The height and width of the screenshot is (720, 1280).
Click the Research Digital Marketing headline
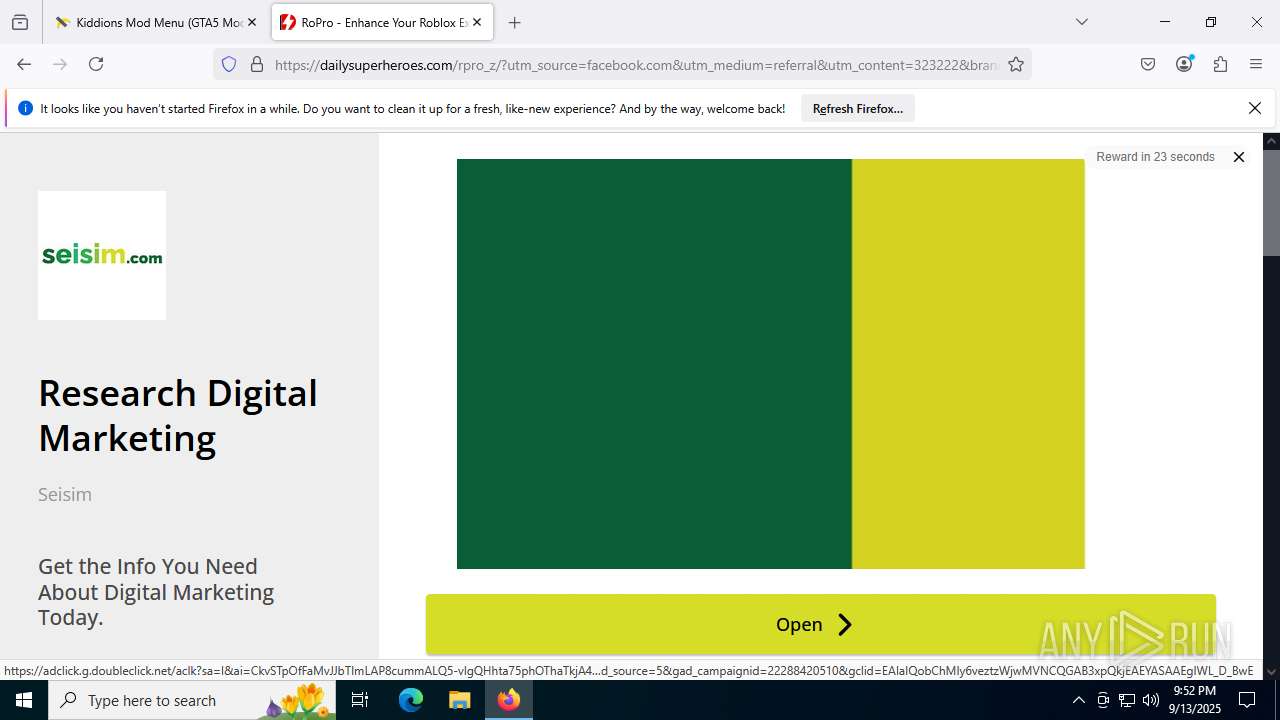click(177, 415)
